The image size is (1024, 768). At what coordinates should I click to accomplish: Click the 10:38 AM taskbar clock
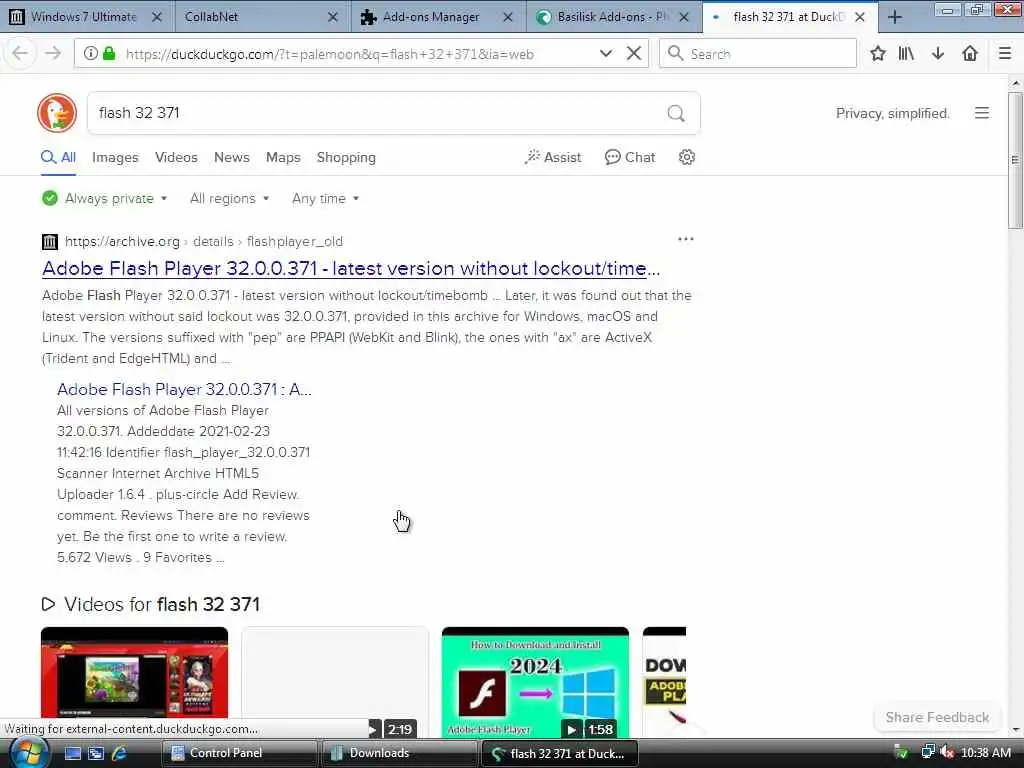985,753
